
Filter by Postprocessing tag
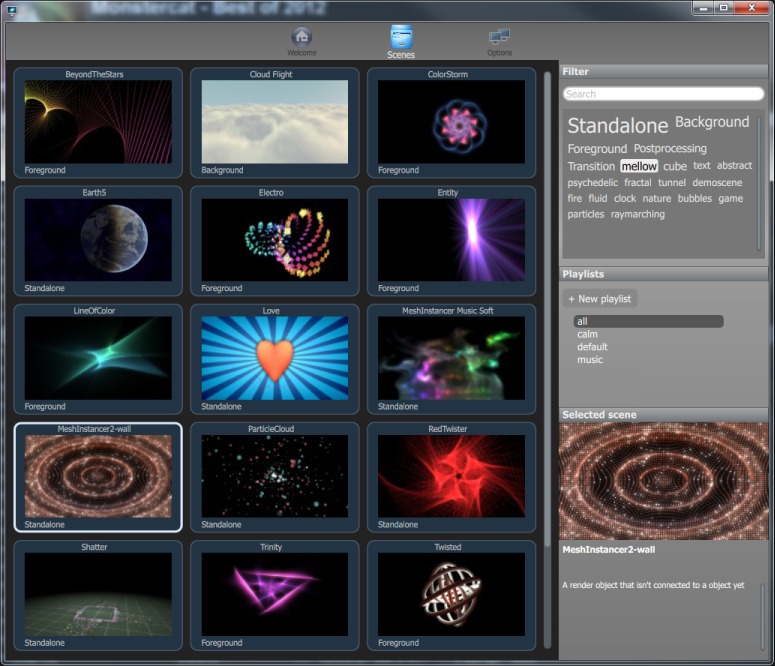670,148
